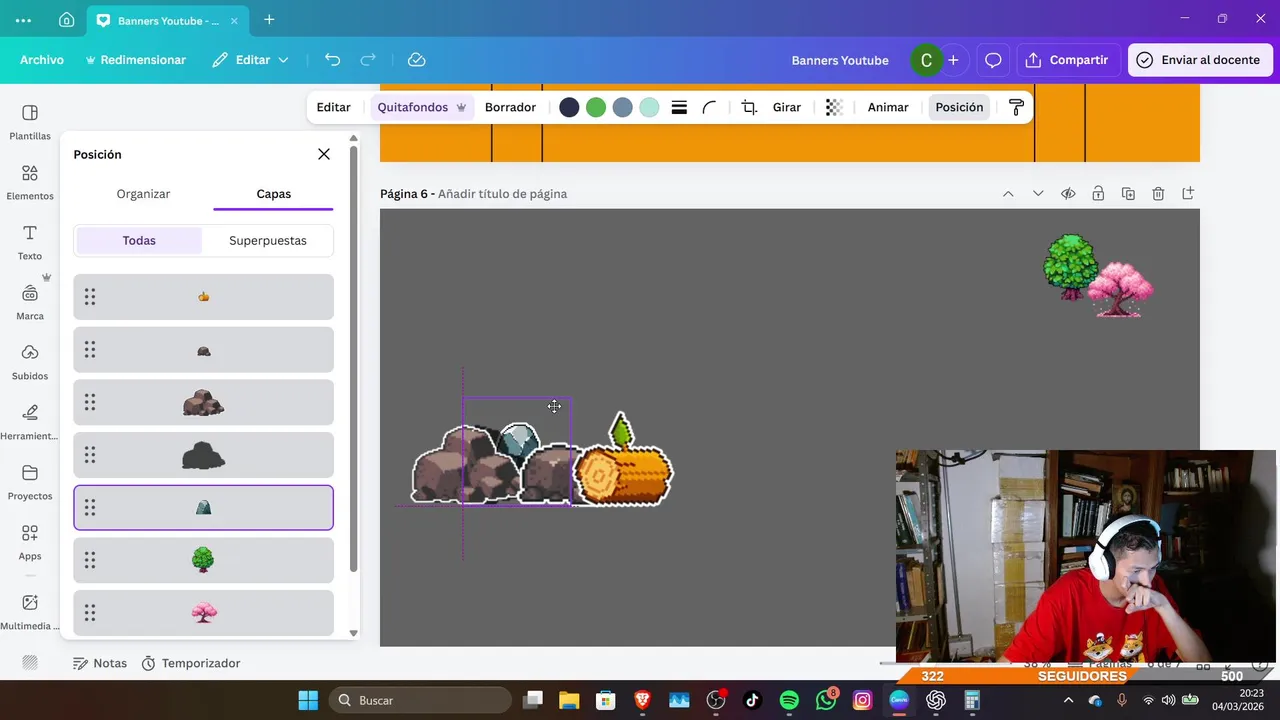Open Notas at the bottom
The width and height of the screenshot is (1280, 720).
coord(100,663)
